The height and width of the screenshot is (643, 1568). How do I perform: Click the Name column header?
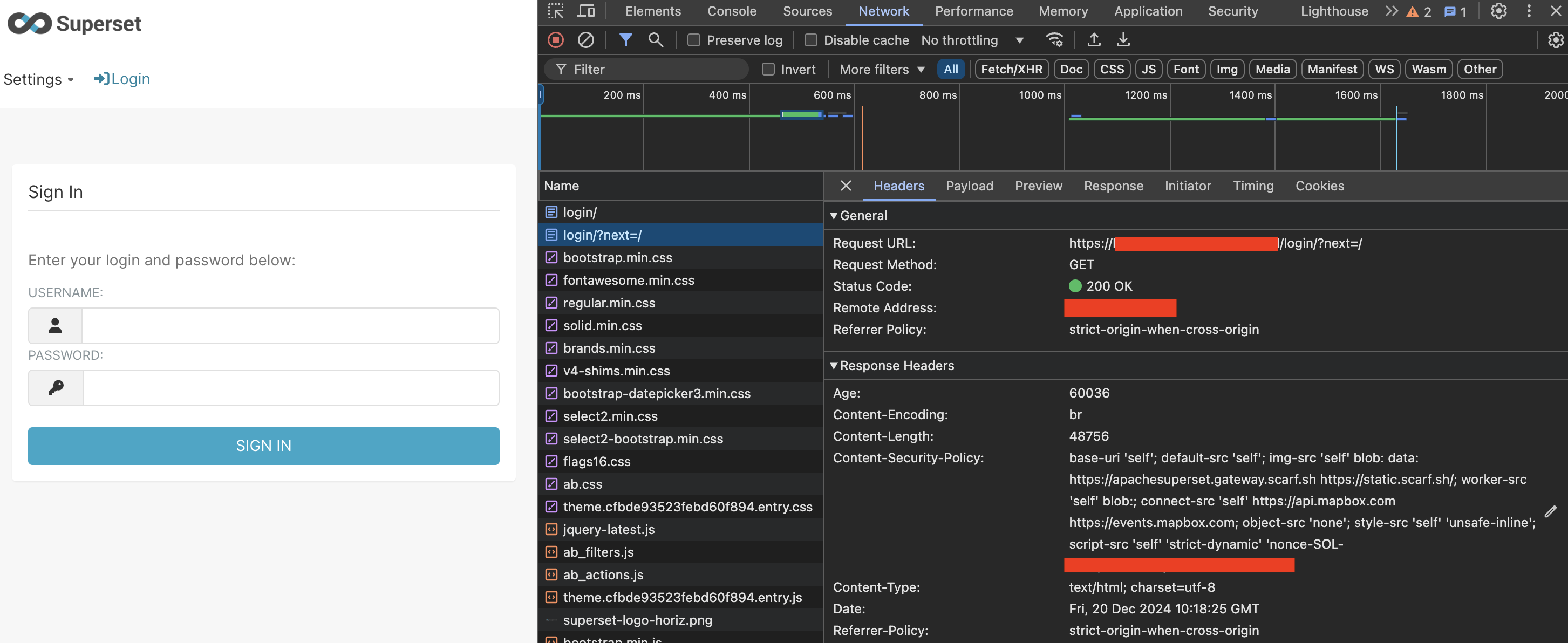(x=680, y=186)
